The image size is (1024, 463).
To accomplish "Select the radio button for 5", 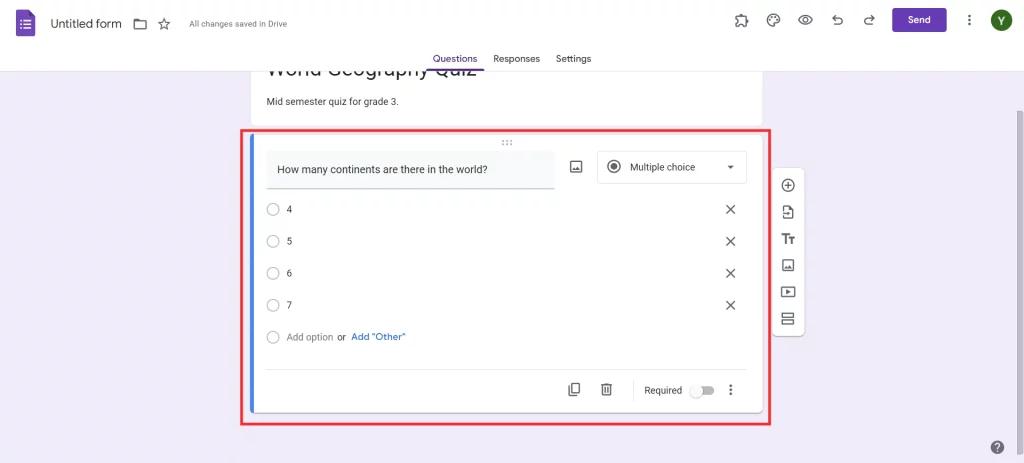I will (x=273, y=242).
